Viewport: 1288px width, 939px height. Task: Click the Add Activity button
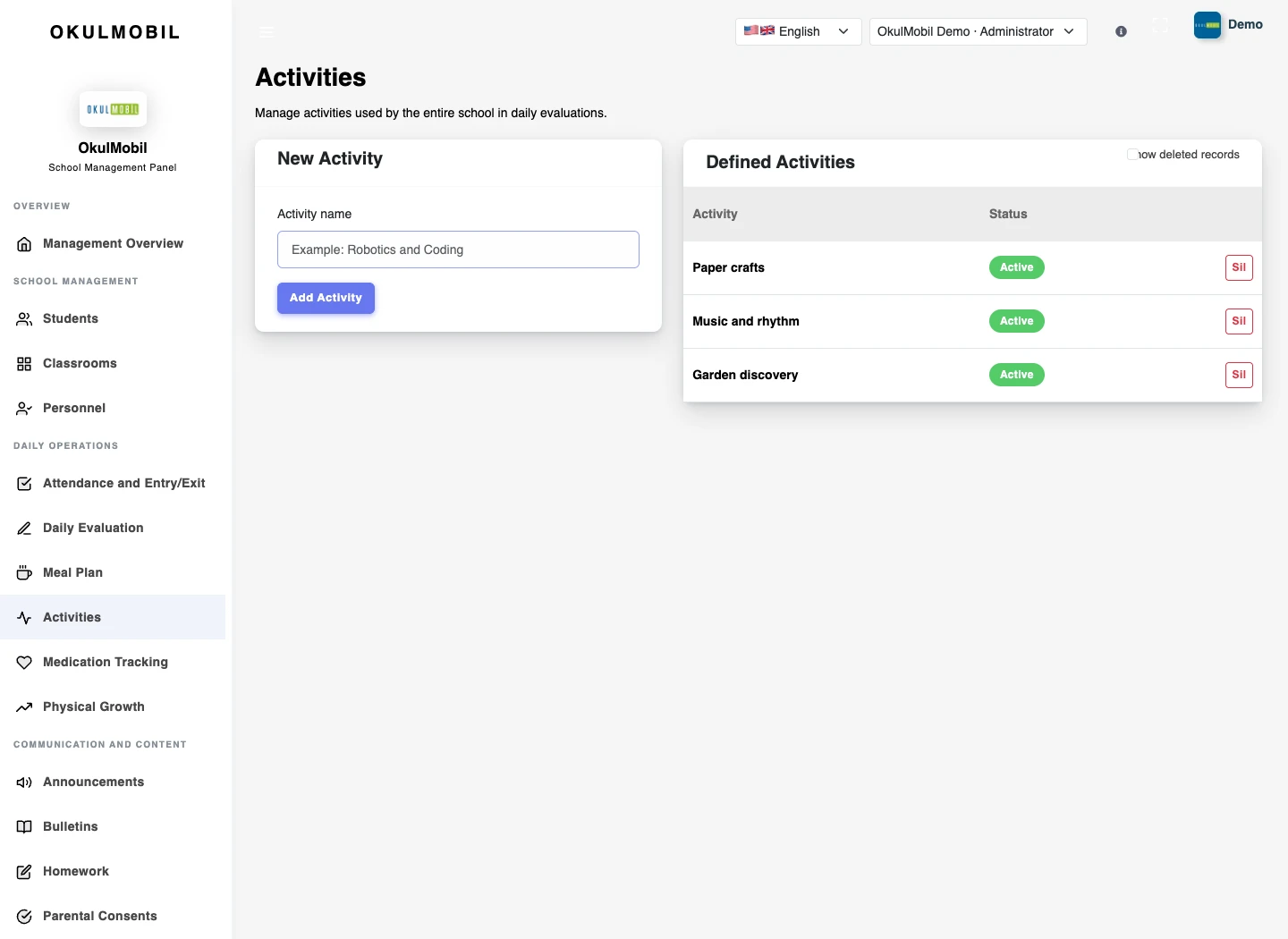point(326,298)
